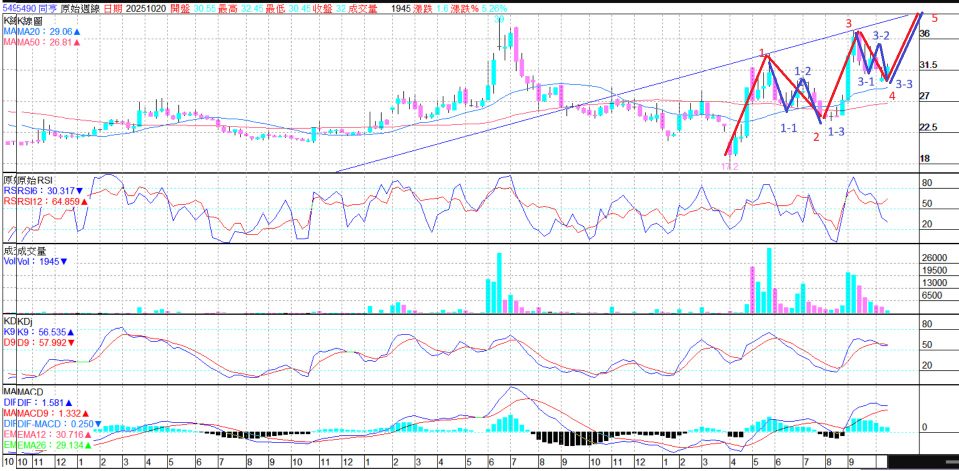Image resolution: width=959 pixels, height=471 pixels.
Task: Click the date value 20251020
Action: click(x=145, y=7)
